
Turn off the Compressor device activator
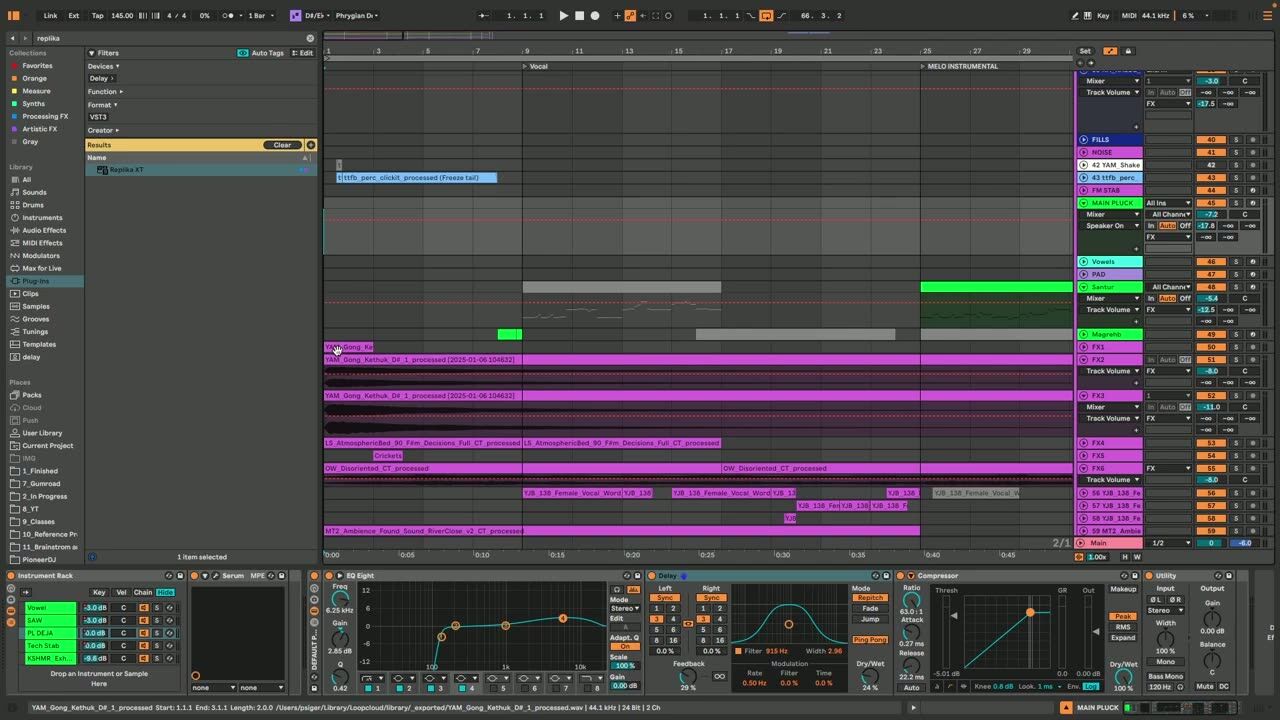[901, 576]
